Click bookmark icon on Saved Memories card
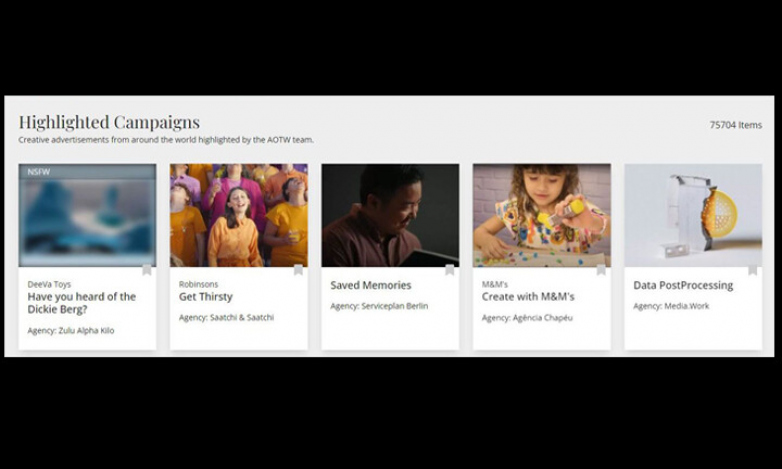Image resolution: width=782 pixels, height=469 pixels. (x=450, y=270)
